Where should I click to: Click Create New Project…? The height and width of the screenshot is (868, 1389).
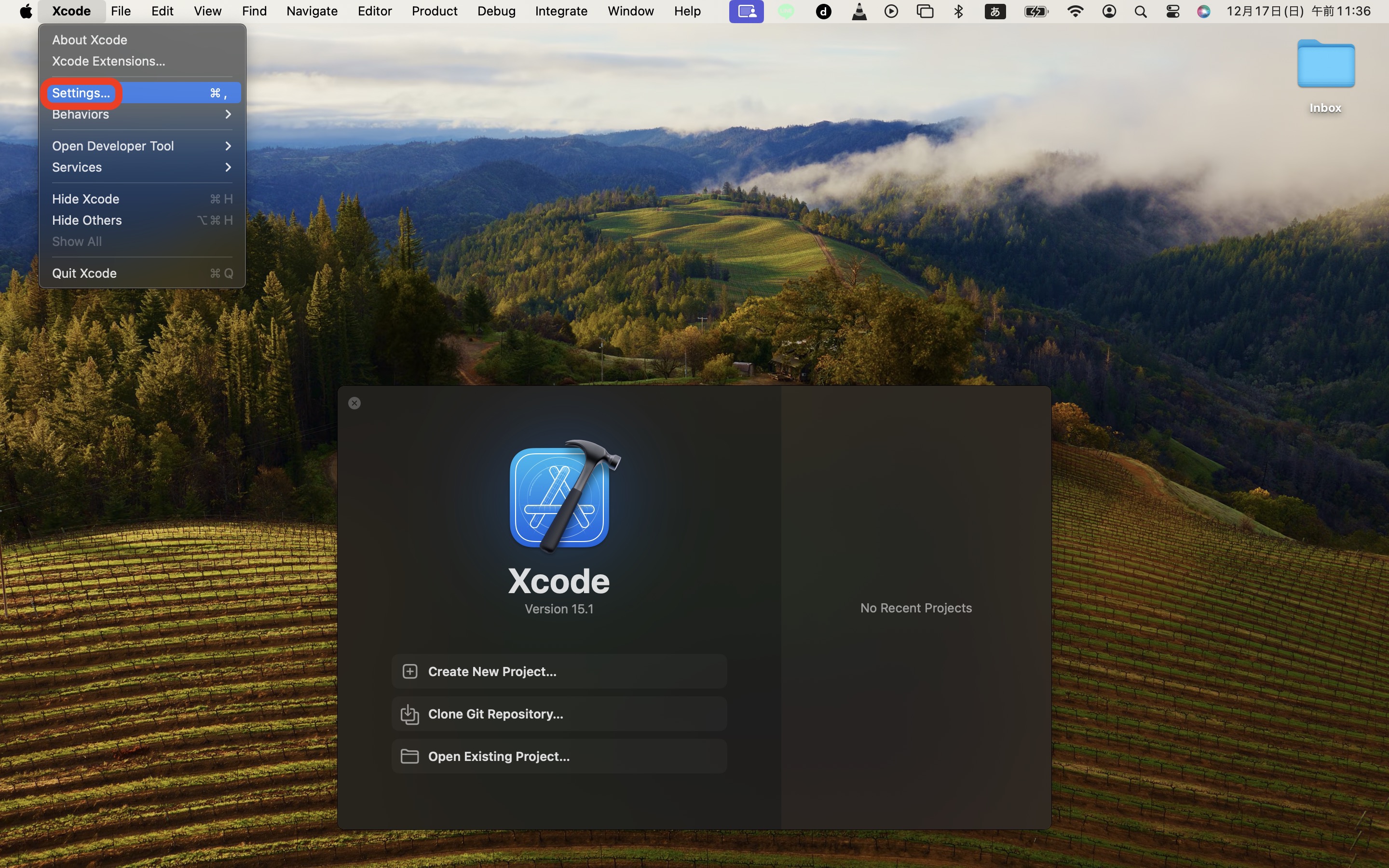pos(559,671)
